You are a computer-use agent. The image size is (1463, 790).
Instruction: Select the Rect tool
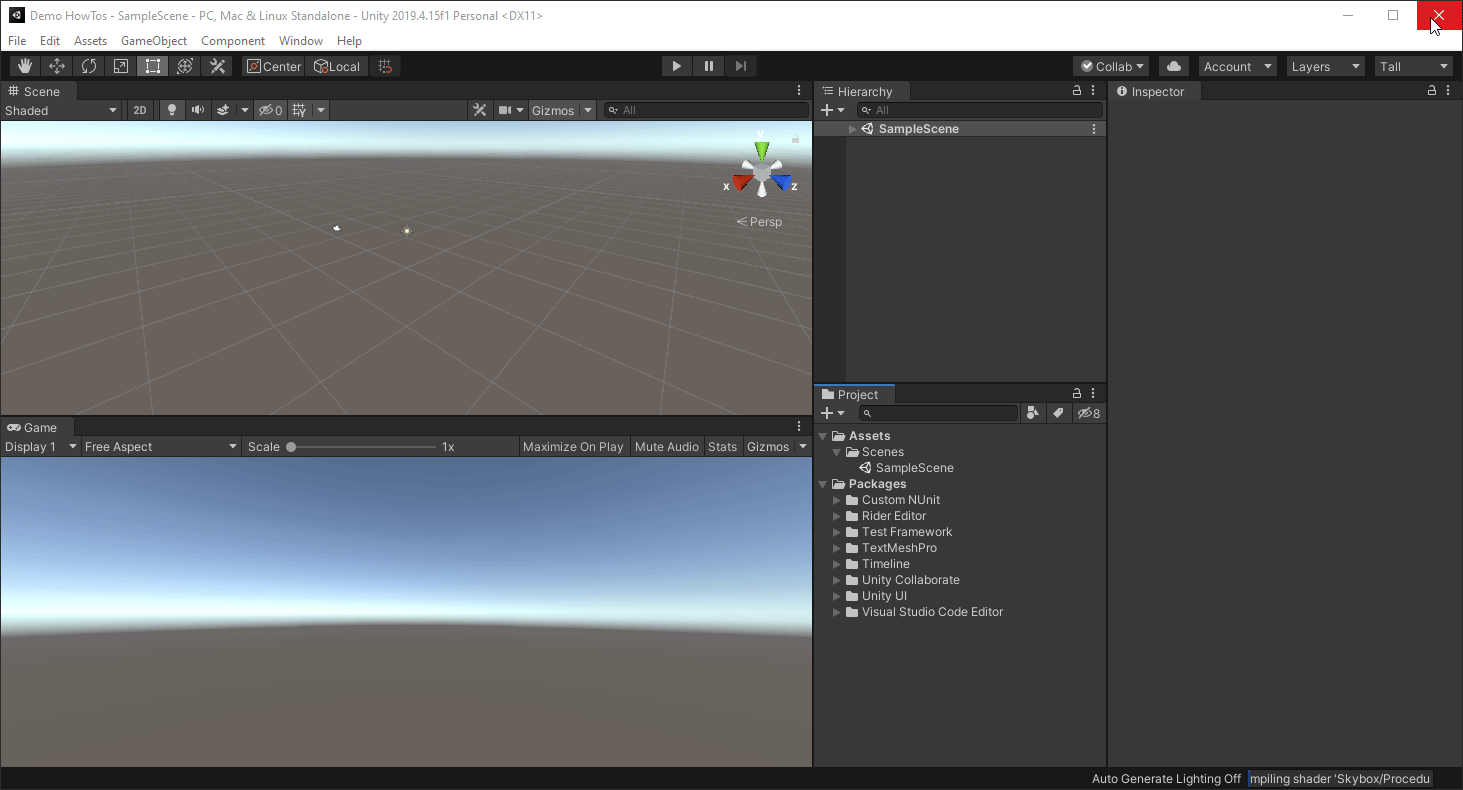(153, 66)
